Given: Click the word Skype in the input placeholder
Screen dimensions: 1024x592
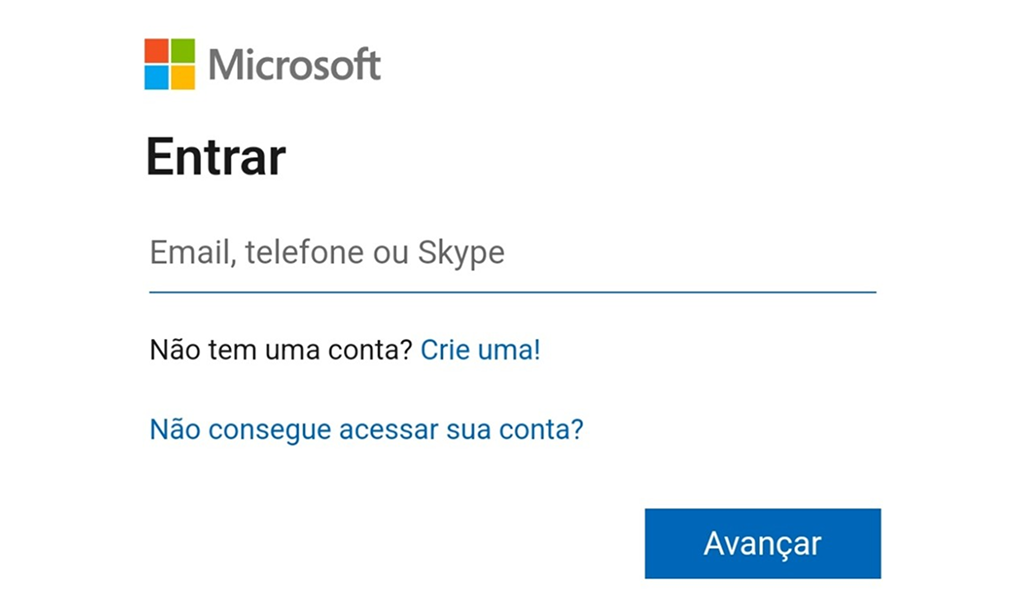Looking at the screenshot, I should pos(461,253).
